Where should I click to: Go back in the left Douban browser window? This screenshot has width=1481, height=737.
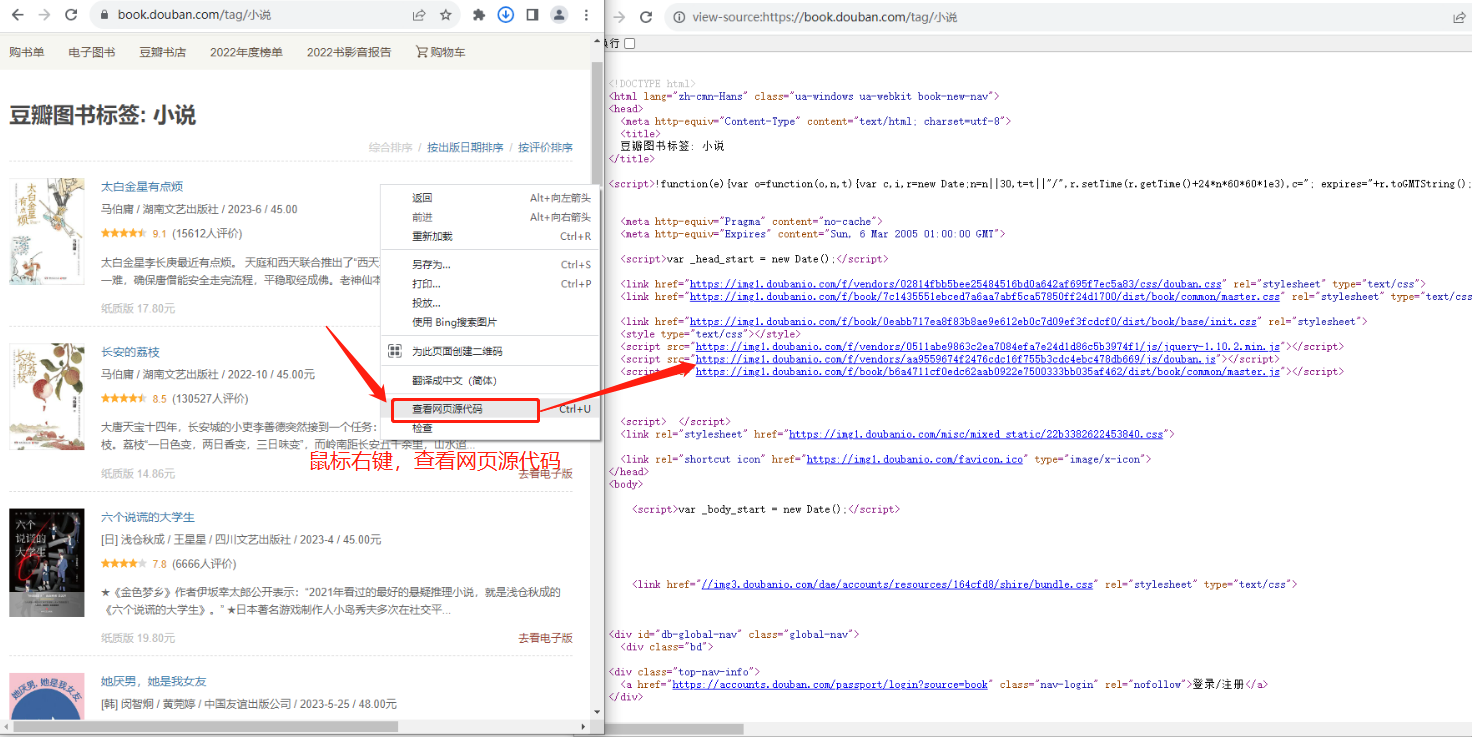point(17,15)
